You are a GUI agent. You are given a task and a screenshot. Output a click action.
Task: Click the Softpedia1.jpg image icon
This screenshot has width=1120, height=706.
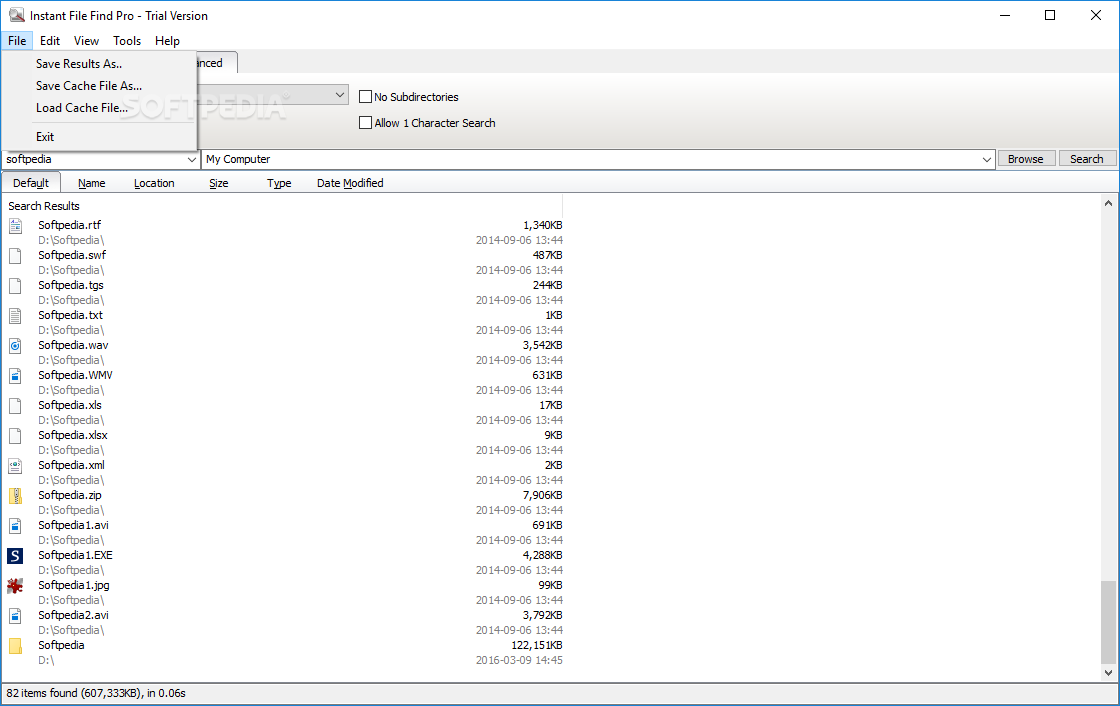(x=15, y=586)
